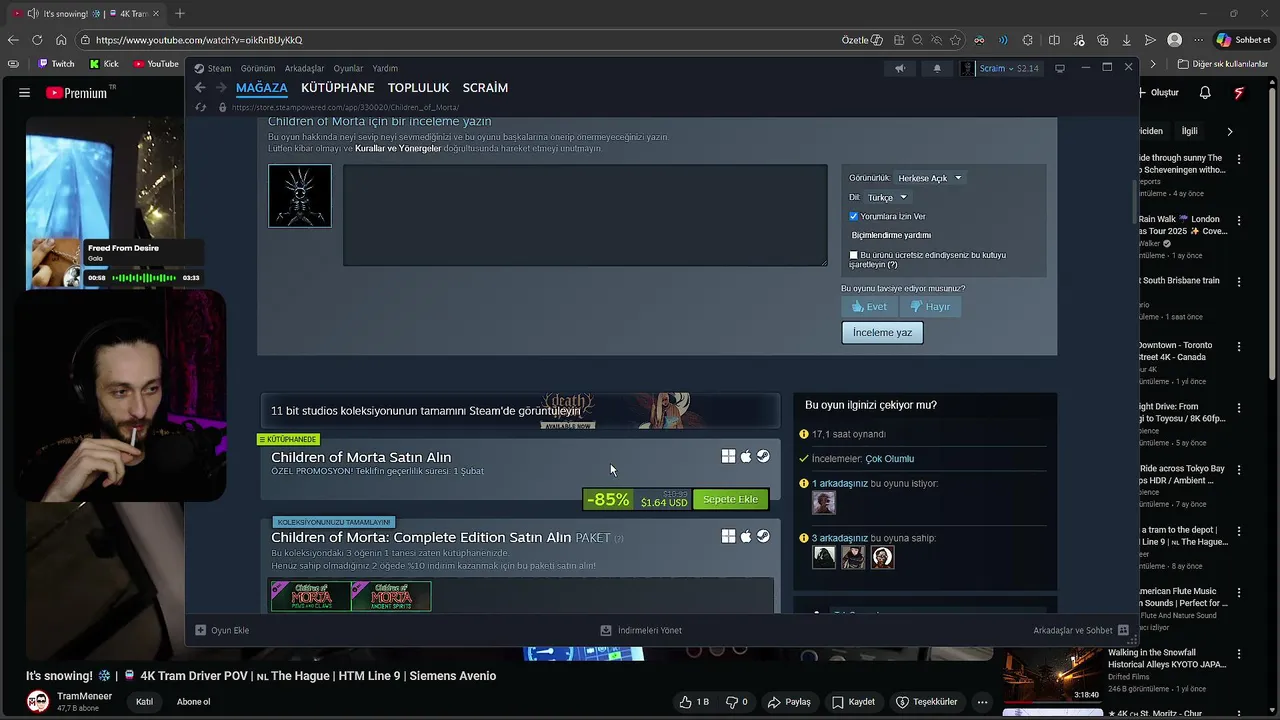Viewport: 1280px width, 720px height.
Task: Open browser settings and more menu
Action: click(1199, 40)
